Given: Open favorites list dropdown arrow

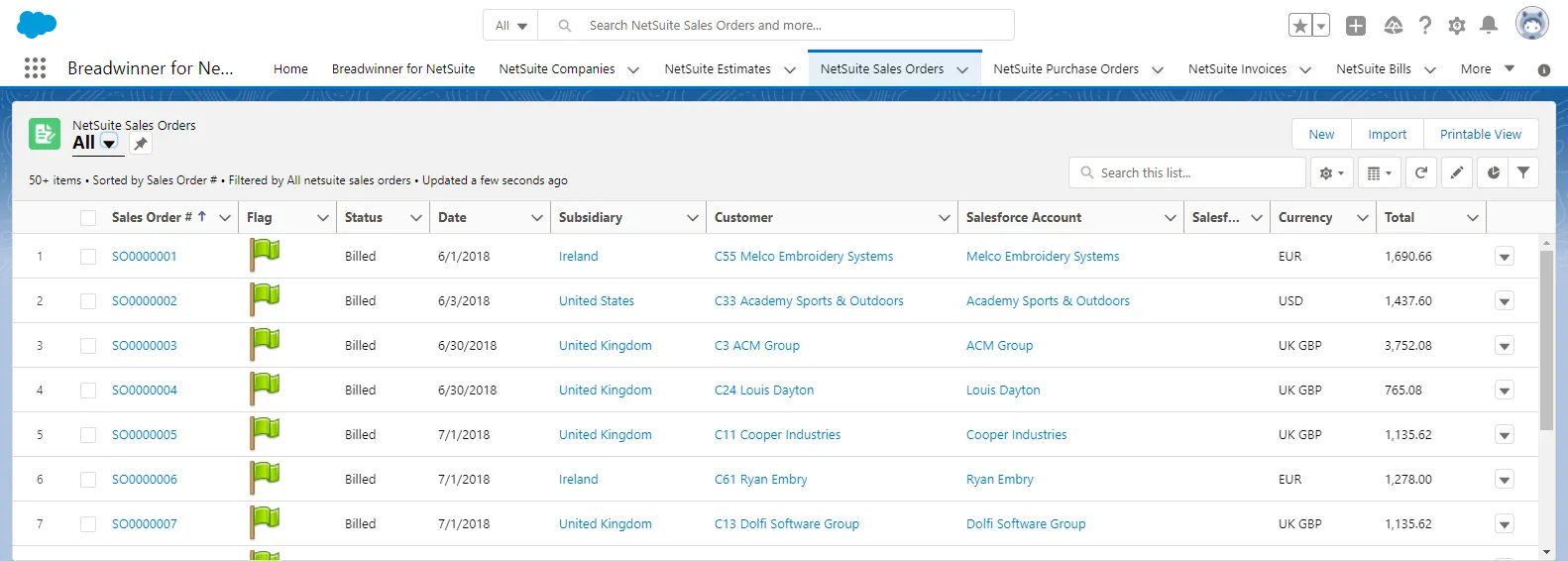Looking at the screenshot, I should [1321, 26].
